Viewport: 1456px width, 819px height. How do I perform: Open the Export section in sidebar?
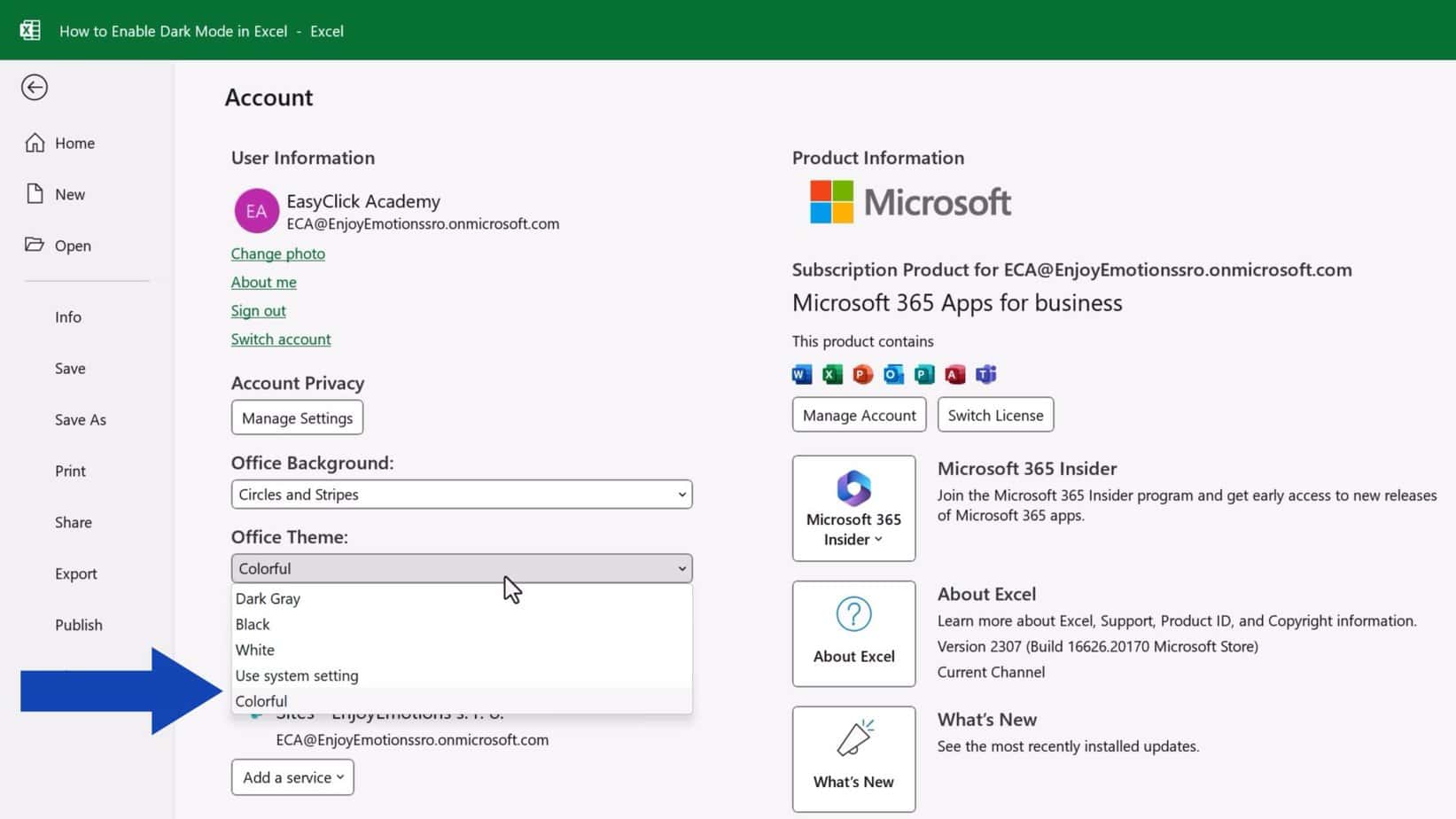tap(75, 573)
